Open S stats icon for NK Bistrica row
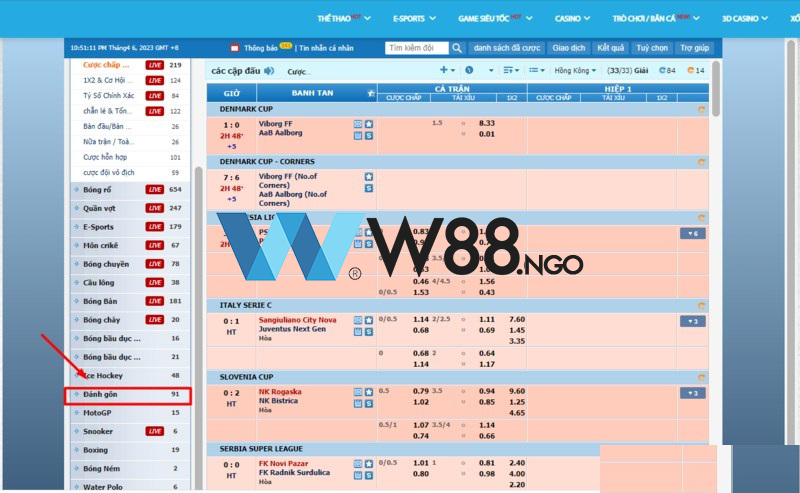The image size is (800, 493). 369,404
